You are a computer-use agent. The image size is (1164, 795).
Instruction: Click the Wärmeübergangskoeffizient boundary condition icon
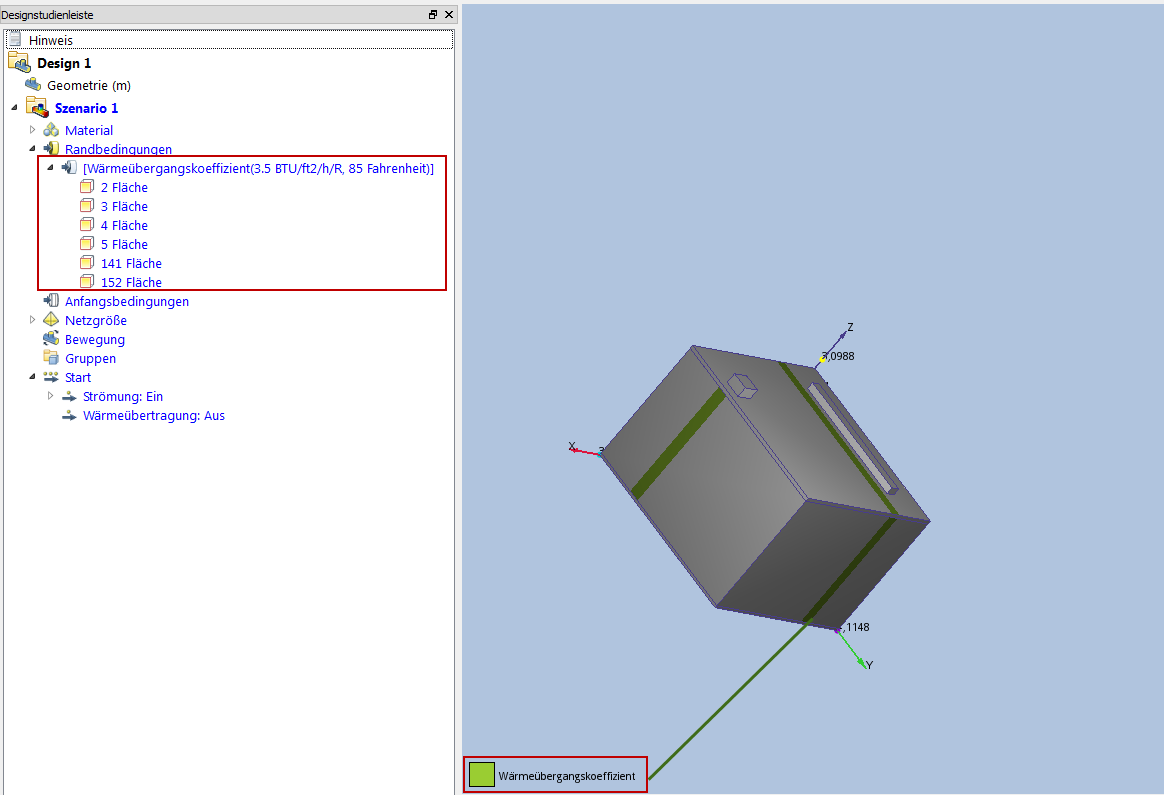tap(69, 168)
